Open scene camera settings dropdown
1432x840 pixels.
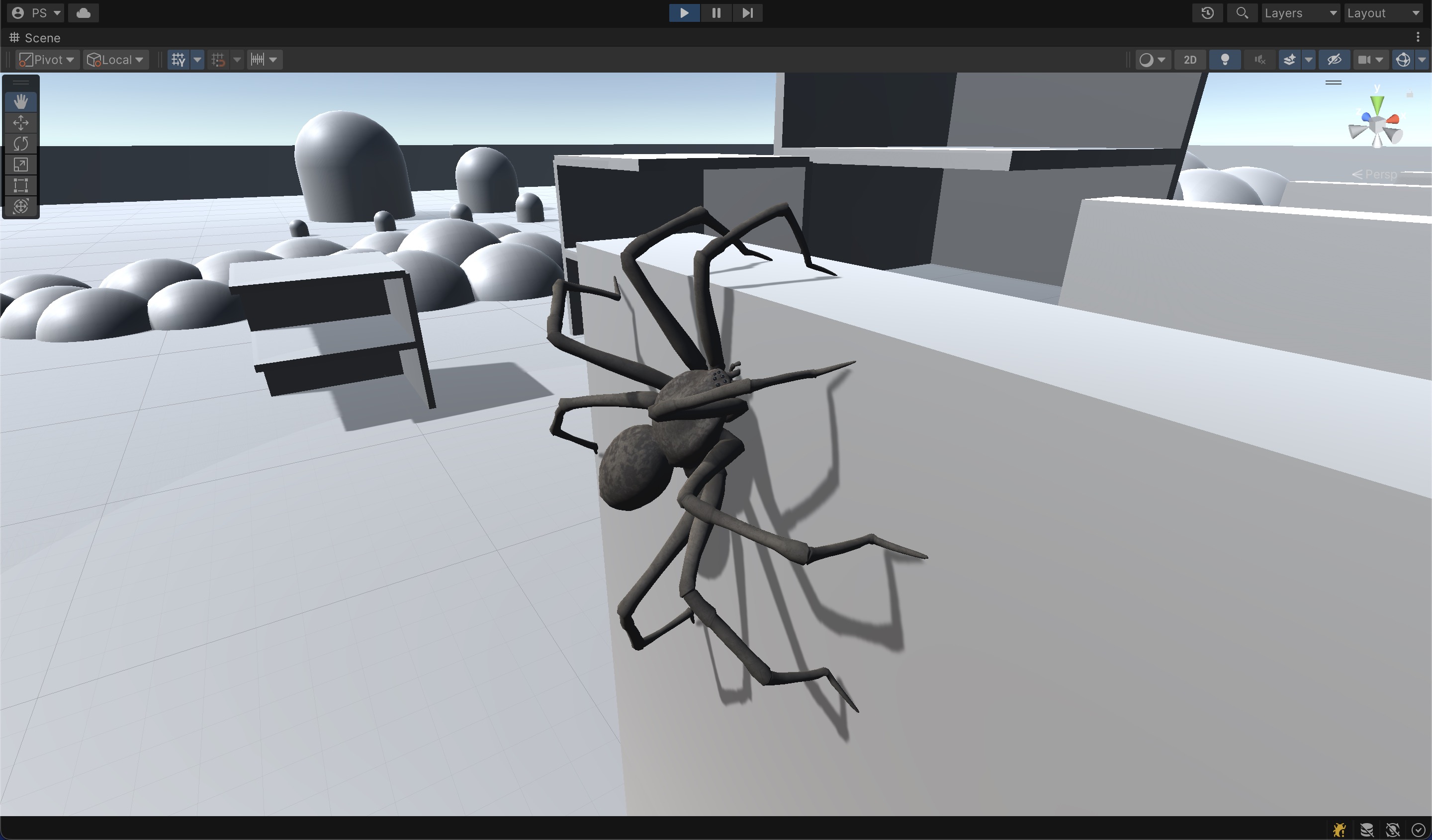point(1371,60)
